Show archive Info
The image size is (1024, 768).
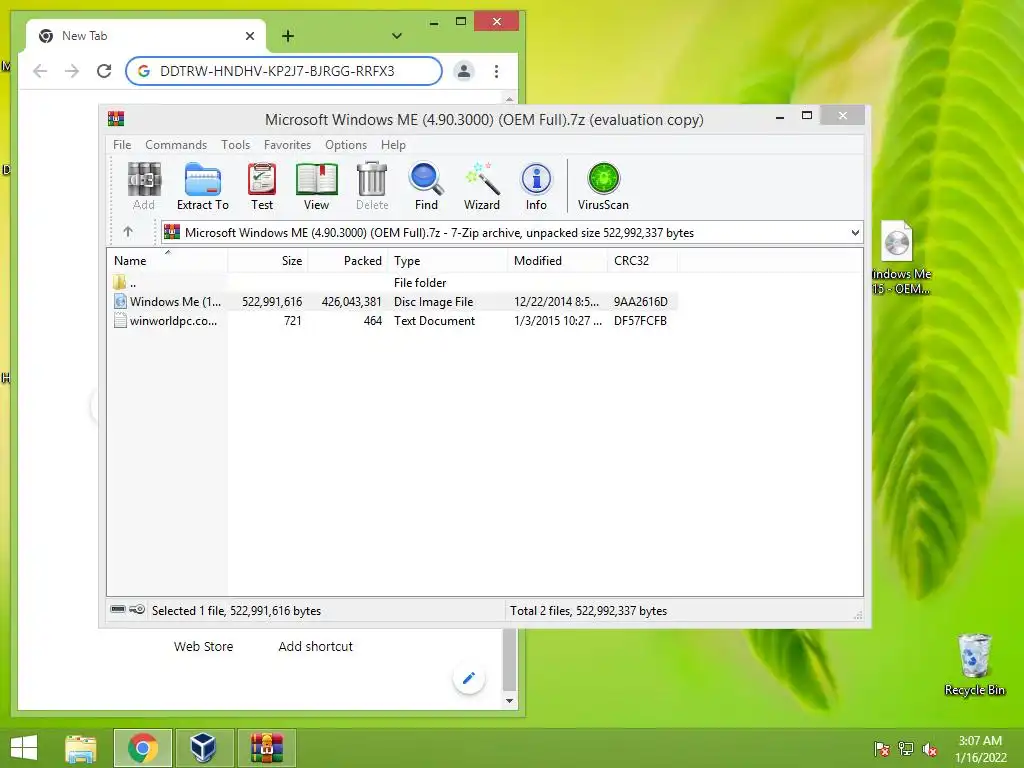[x=536, y=186]
